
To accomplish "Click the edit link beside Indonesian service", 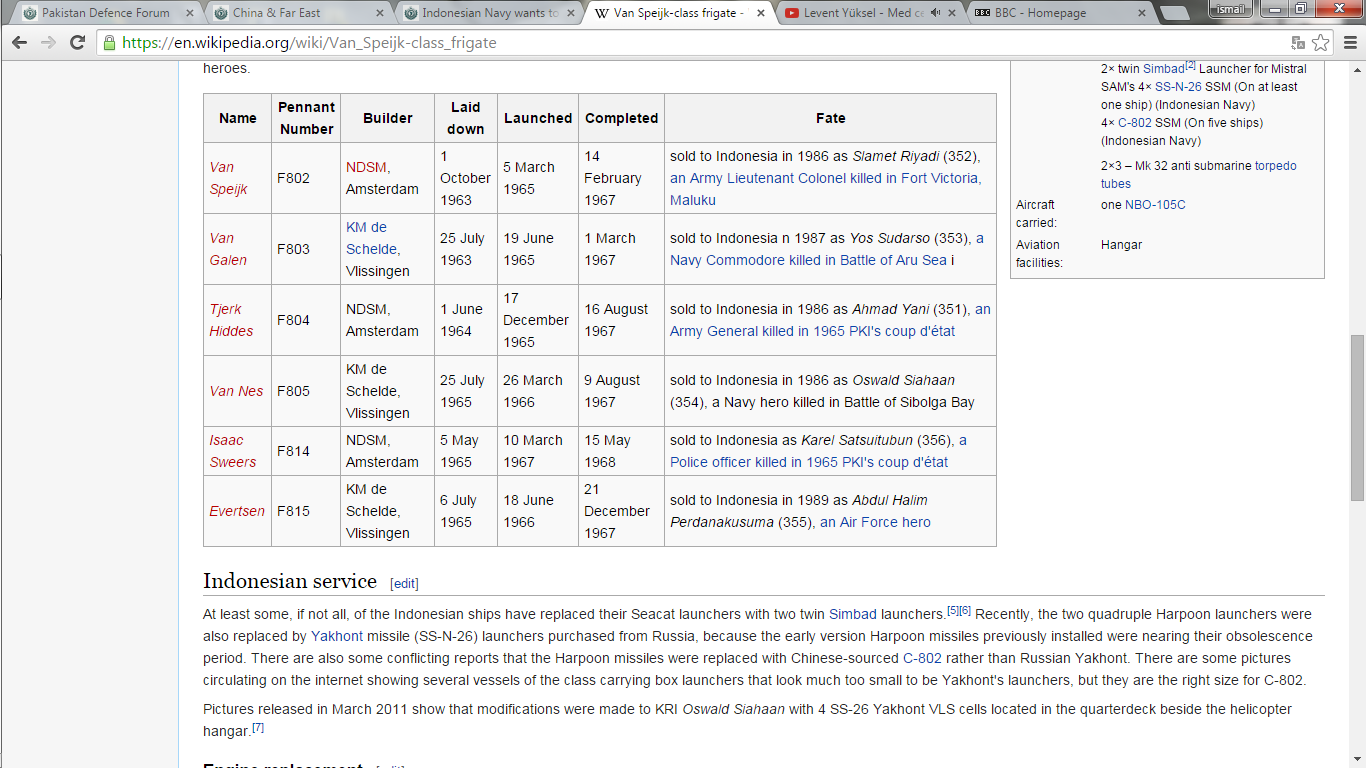I will (x=404, y=583).
